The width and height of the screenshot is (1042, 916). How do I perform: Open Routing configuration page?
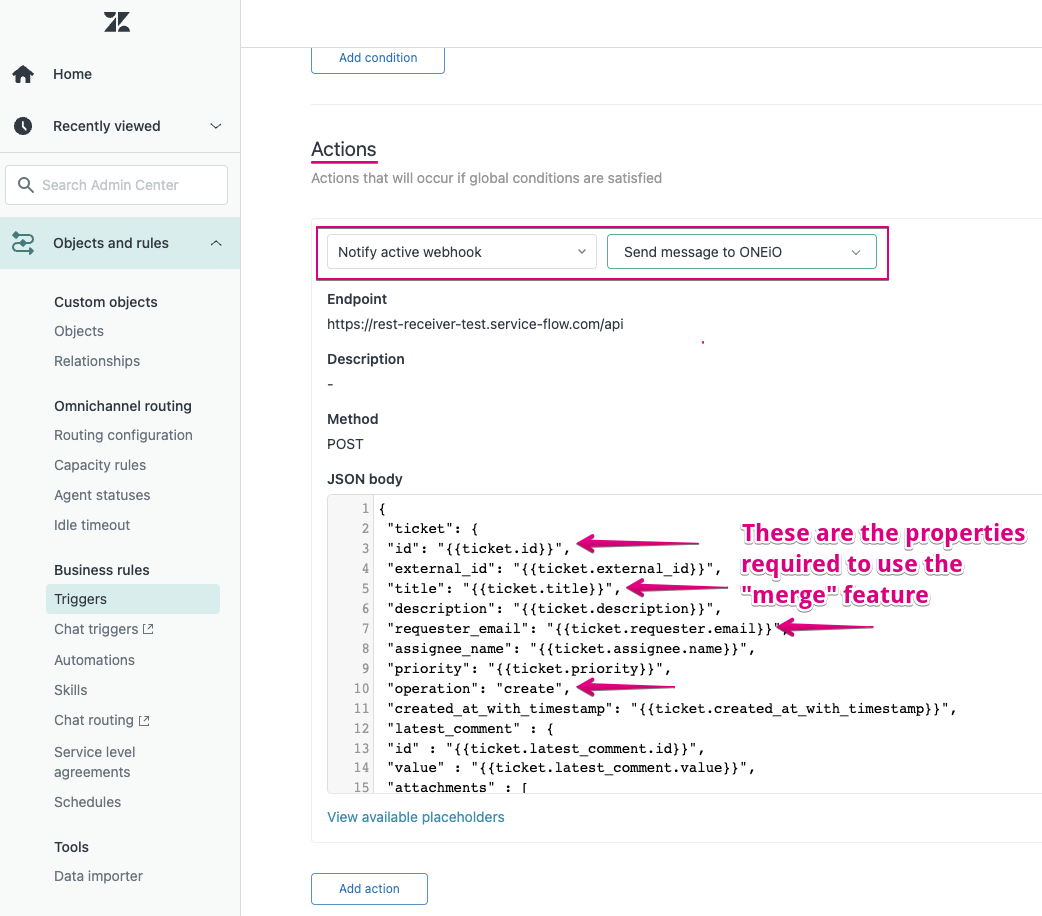[124, 435]
